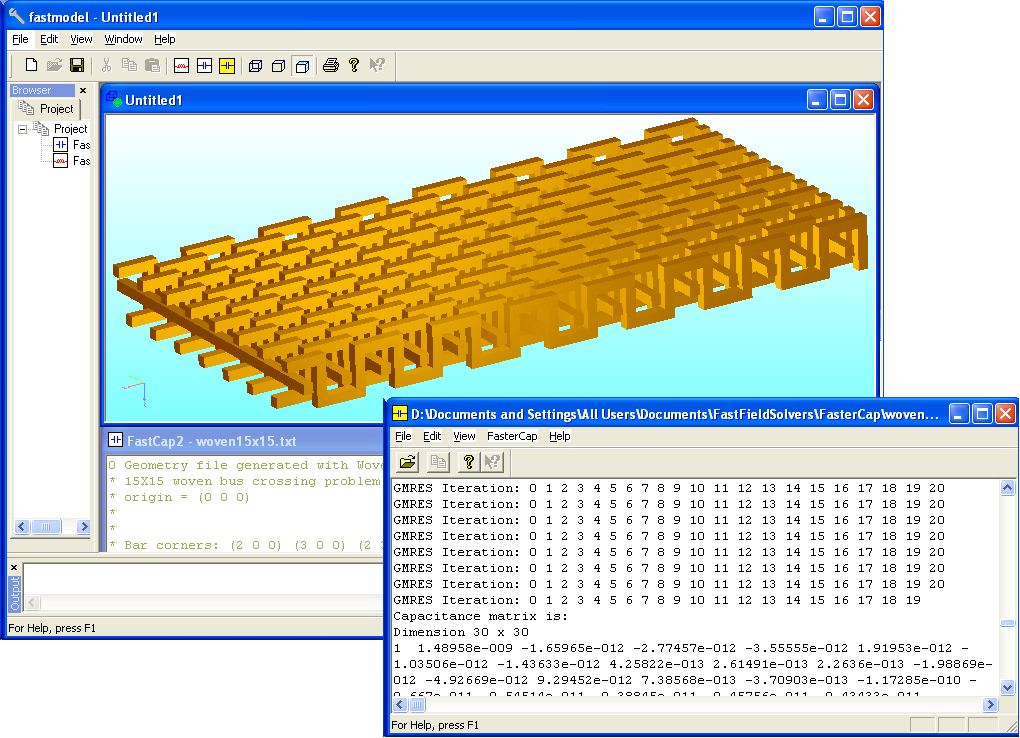
Task: Open the FasterCap menu
Action: [x=511, y=436]
